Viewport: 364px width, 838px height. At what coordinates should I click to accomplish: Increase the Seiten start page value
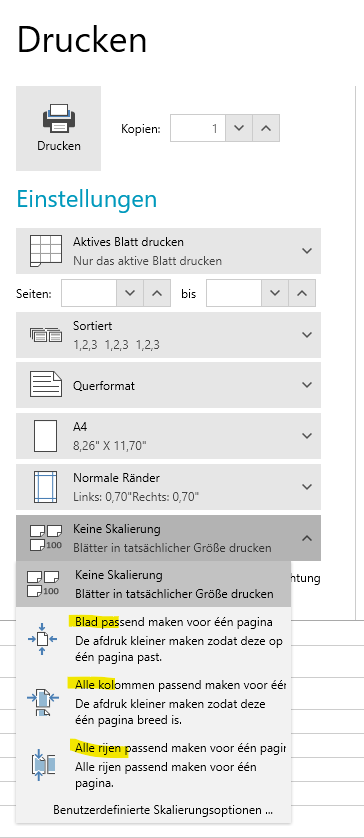click(157, 293)
